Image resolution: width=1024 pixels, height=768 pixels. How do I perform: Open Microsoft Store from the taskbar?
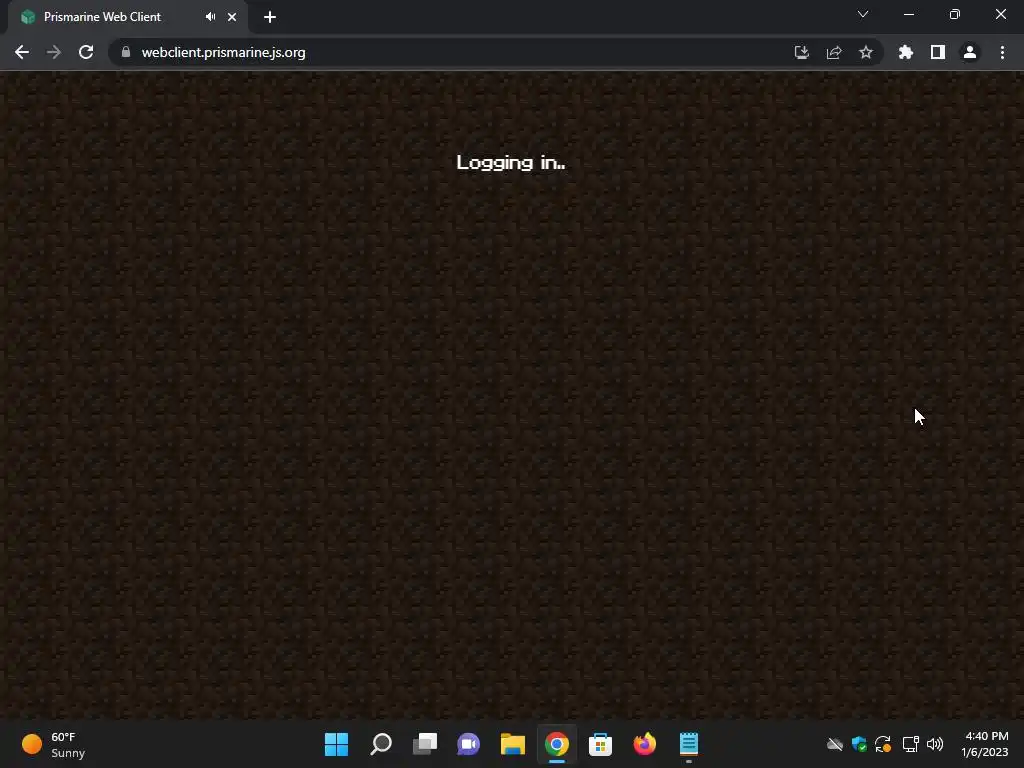600,744
